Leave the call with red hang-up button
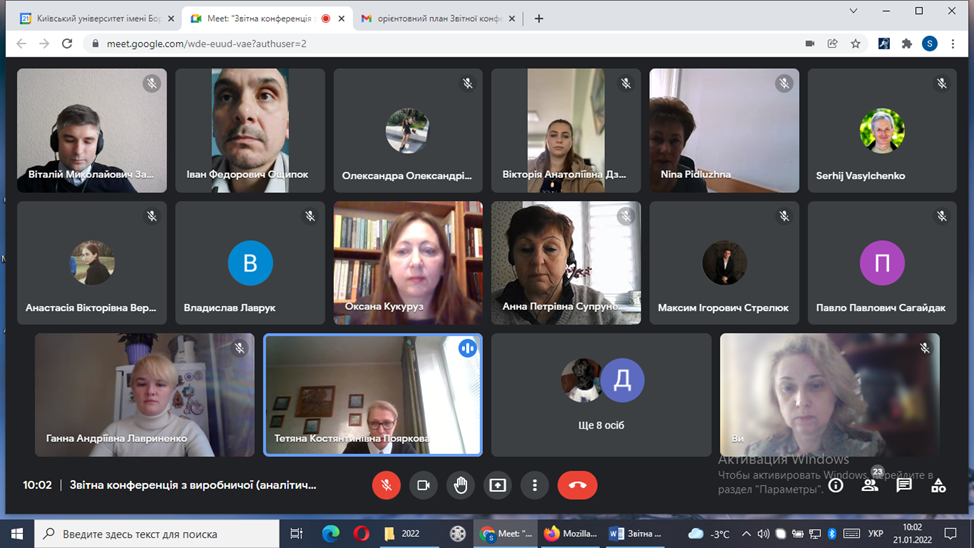974x548 pixels. click(577, 485)
